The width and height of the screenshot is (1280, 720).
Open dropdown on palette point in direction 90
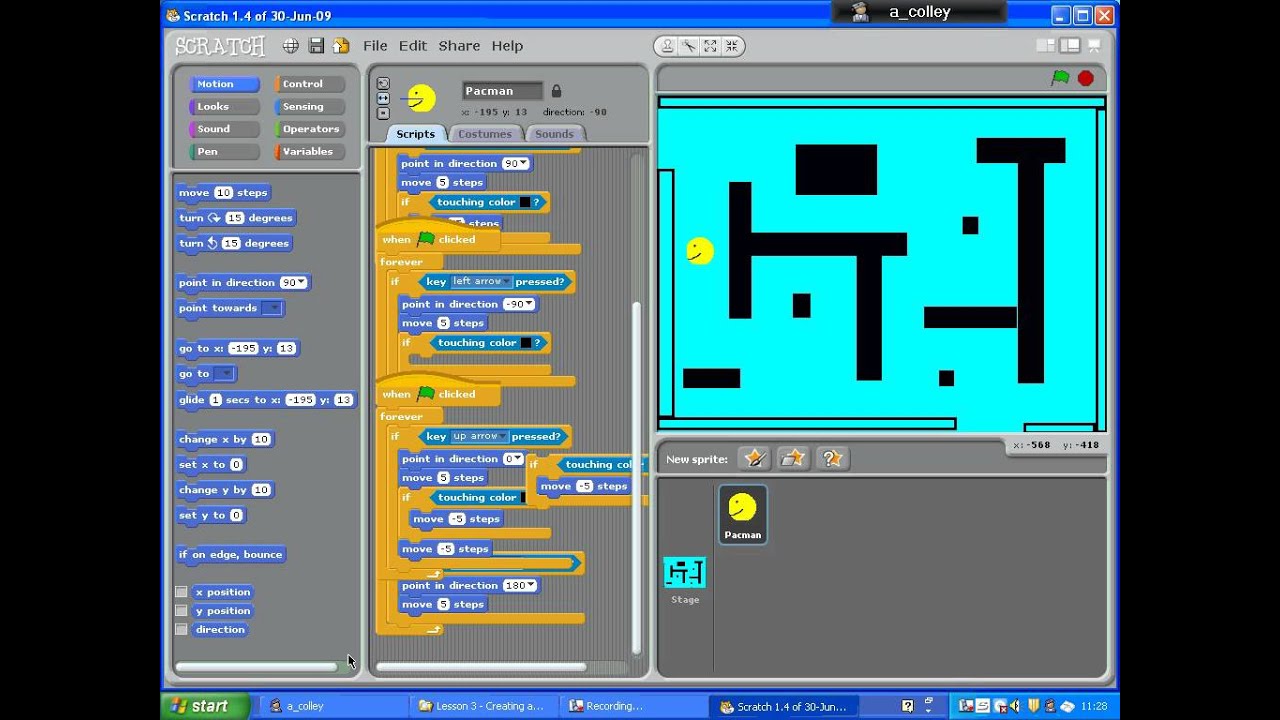pyautogui.click(x=300, y=283)
